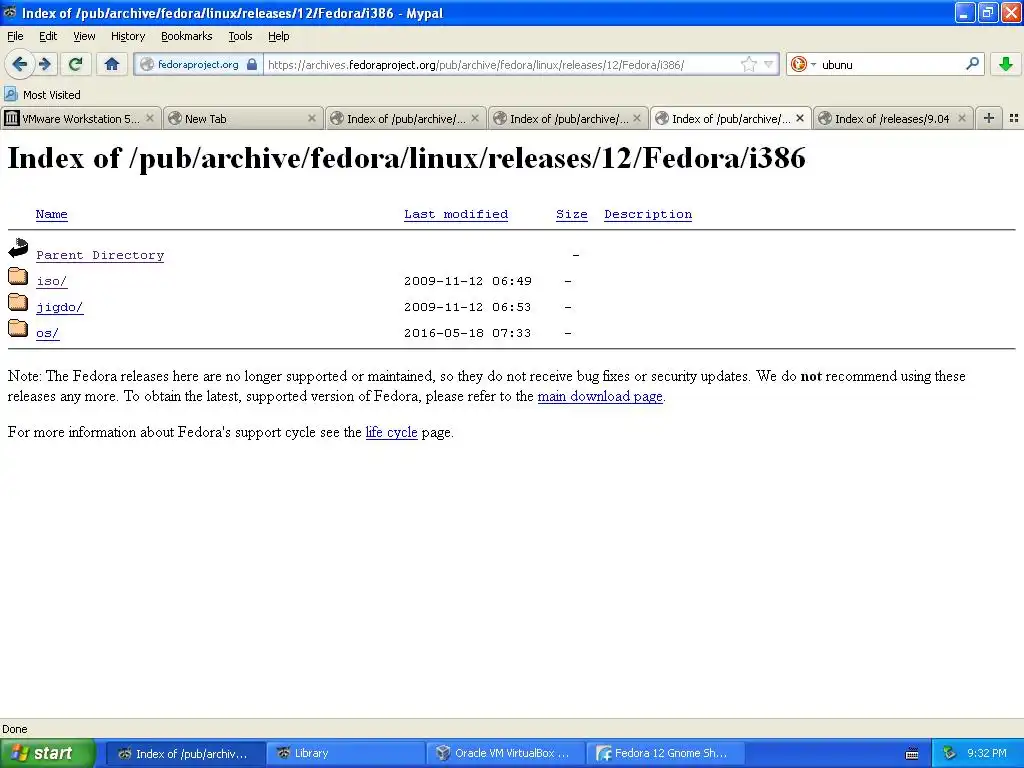The image size is (1024, 768).
Task: Open the View menu
Action: coord(84,36)
